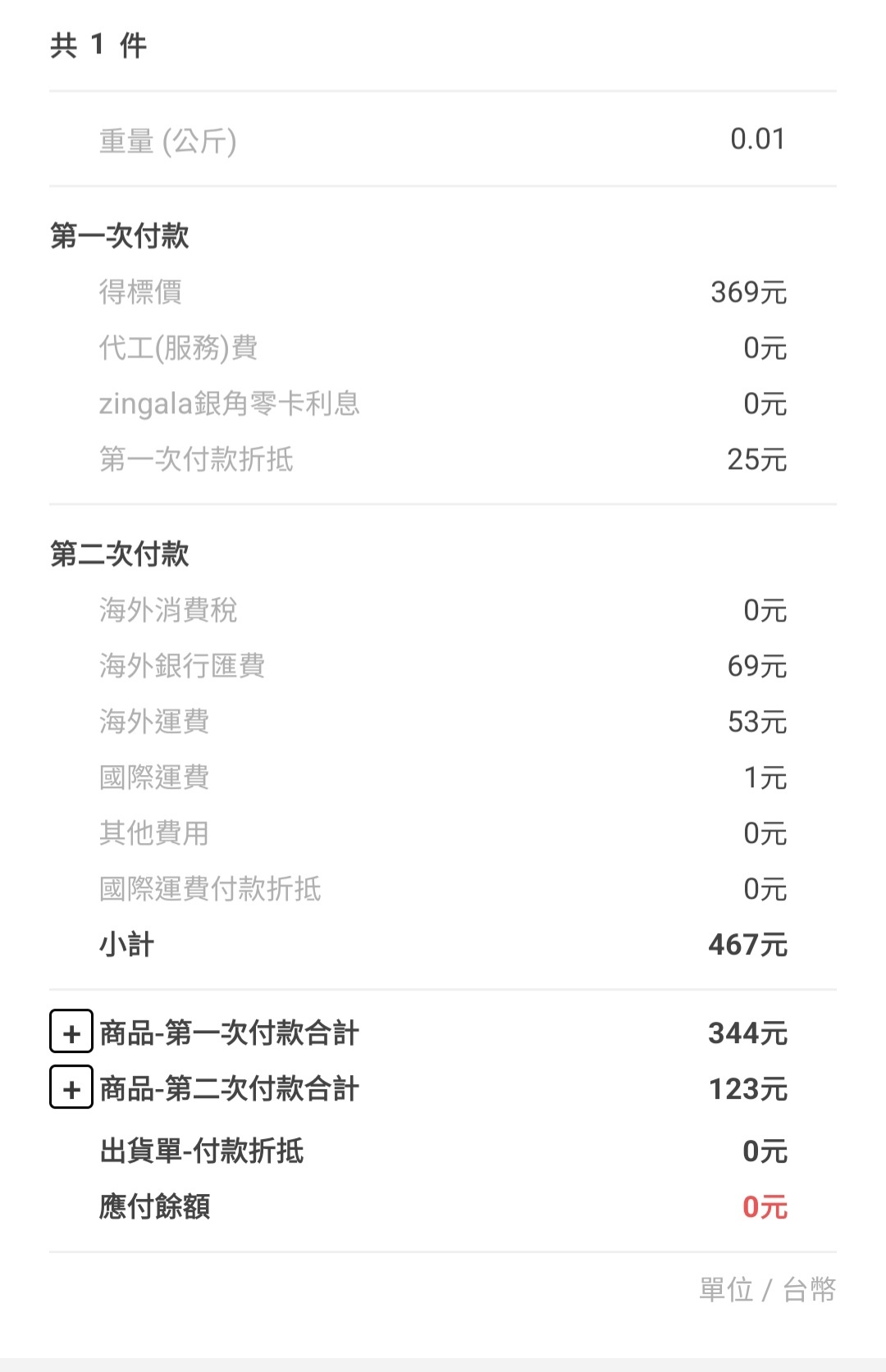Tap the 共 1 件 header text
The height and width of the screenshot is (1372, 886).
point(98,44)
